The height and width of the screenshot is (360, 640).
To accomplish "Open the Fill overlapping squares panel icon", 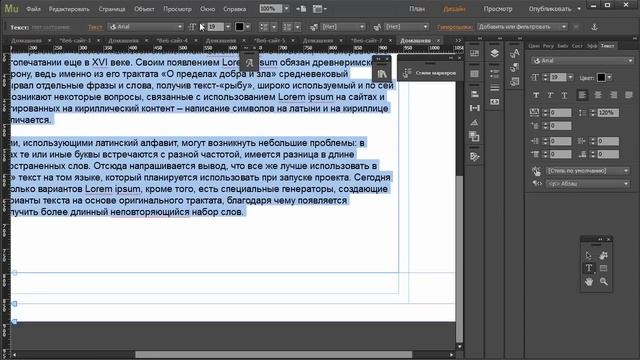I will point(474,136).
